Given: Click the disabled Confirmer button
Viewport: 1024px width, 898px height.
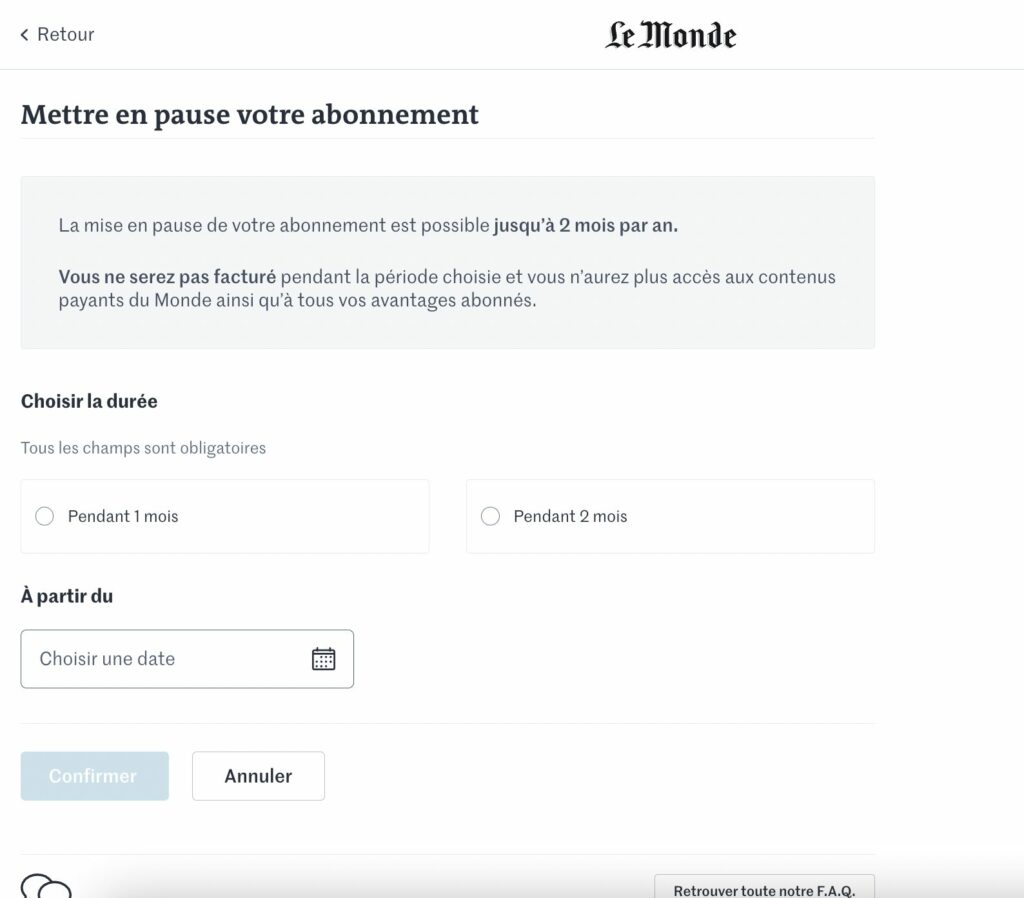Looking at the screenshot, I should (x=94, y=776).
